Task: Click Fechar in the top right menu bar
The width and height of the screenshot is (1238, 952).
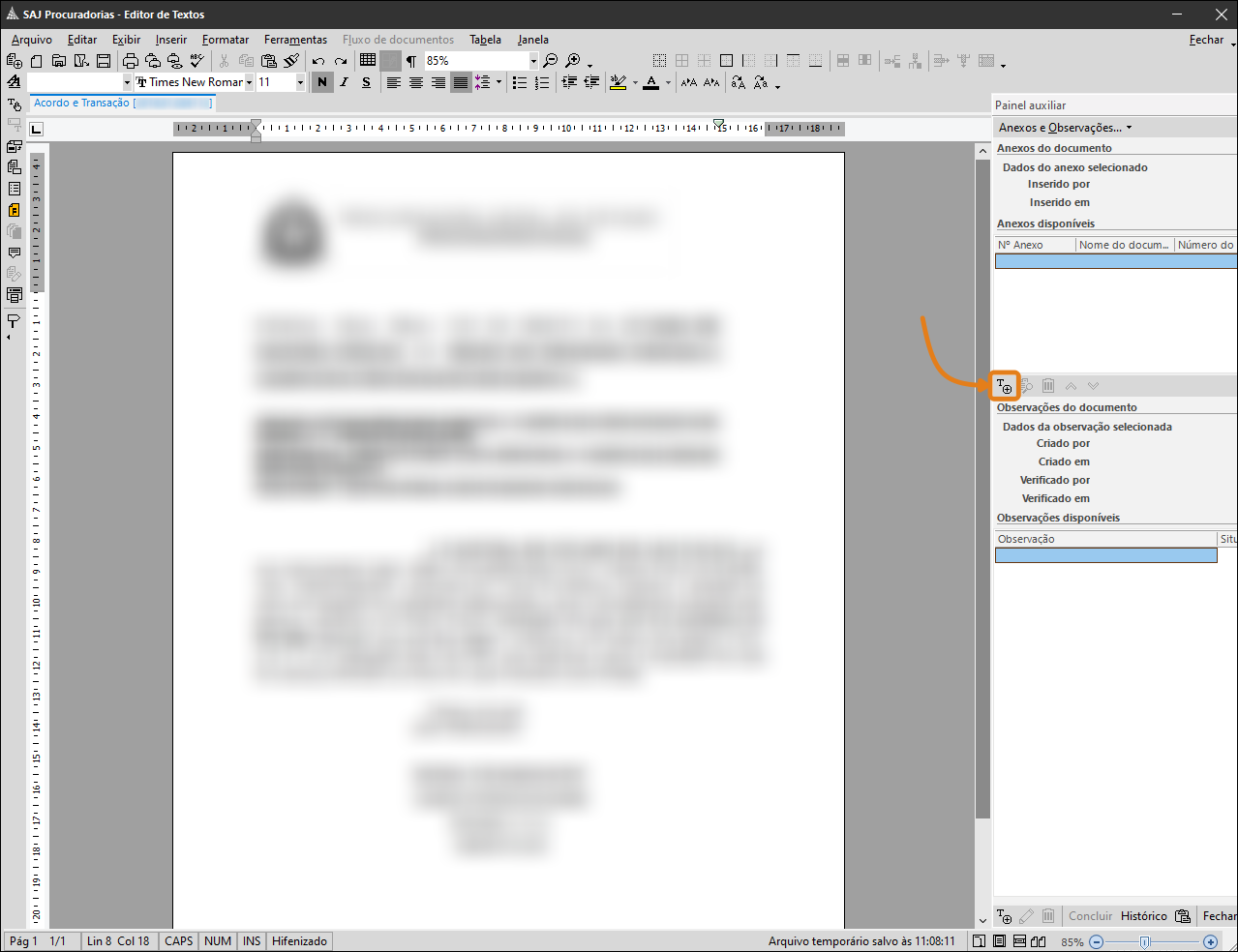Action: (1206, 40)
